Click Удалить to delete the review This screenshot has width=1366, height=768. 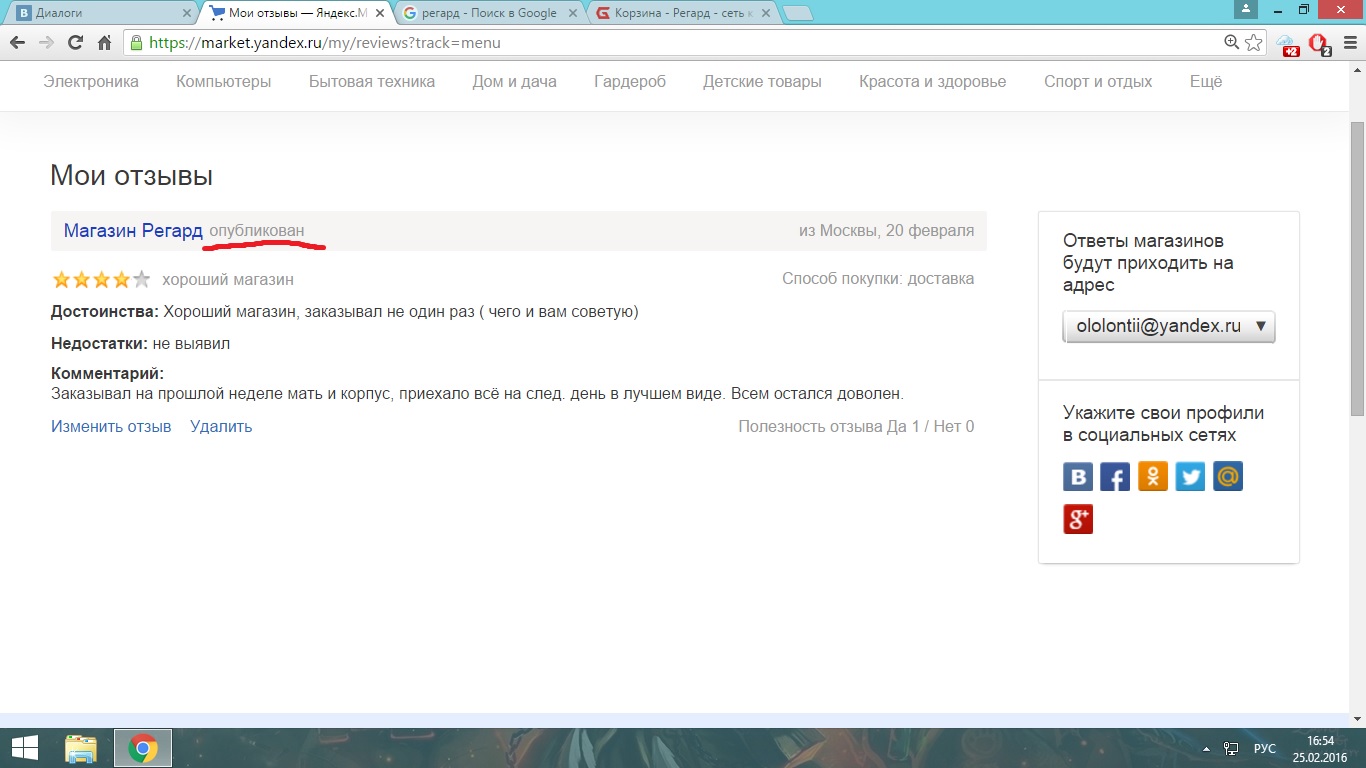click(x=221, y=426)
